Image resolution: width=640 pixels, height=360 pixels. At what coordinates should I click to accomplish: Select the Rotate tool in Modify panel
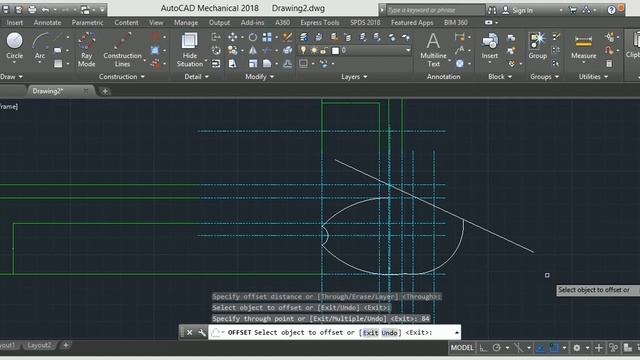pyautogui.click(x=253, y=38)
